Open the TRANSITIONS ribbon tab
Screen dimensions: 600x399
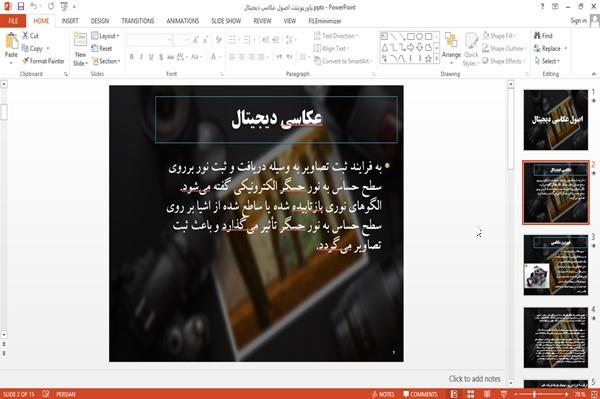point(138,21)
